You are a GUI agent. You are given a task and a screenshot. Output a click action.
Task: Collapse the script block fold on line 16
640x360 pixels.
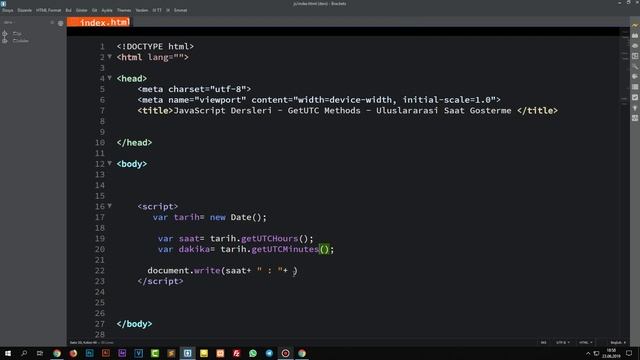click(x=110, y=206)
